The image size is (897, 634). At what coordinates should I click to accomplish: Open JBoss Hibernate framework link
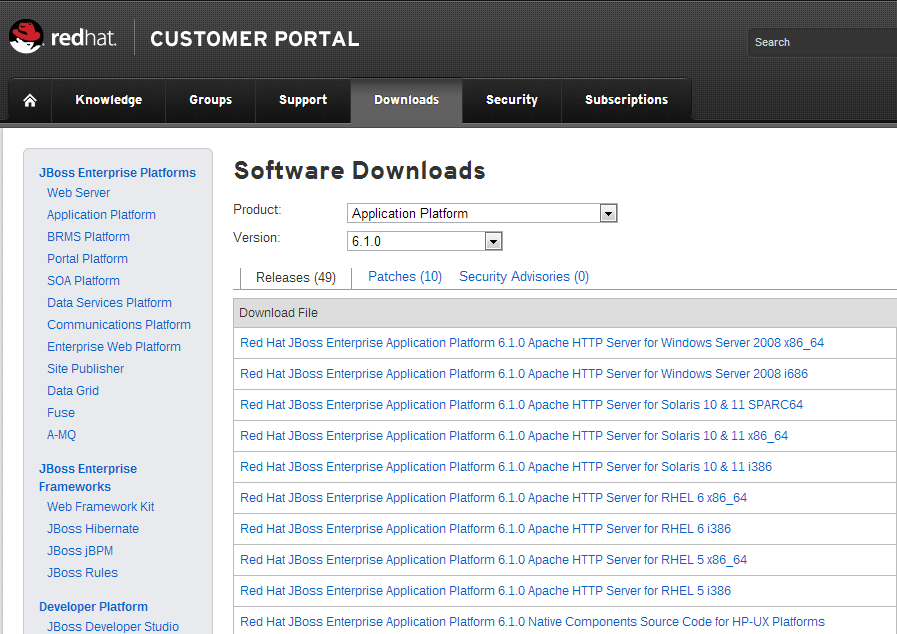pyautogui.click(x=93, y=529)
